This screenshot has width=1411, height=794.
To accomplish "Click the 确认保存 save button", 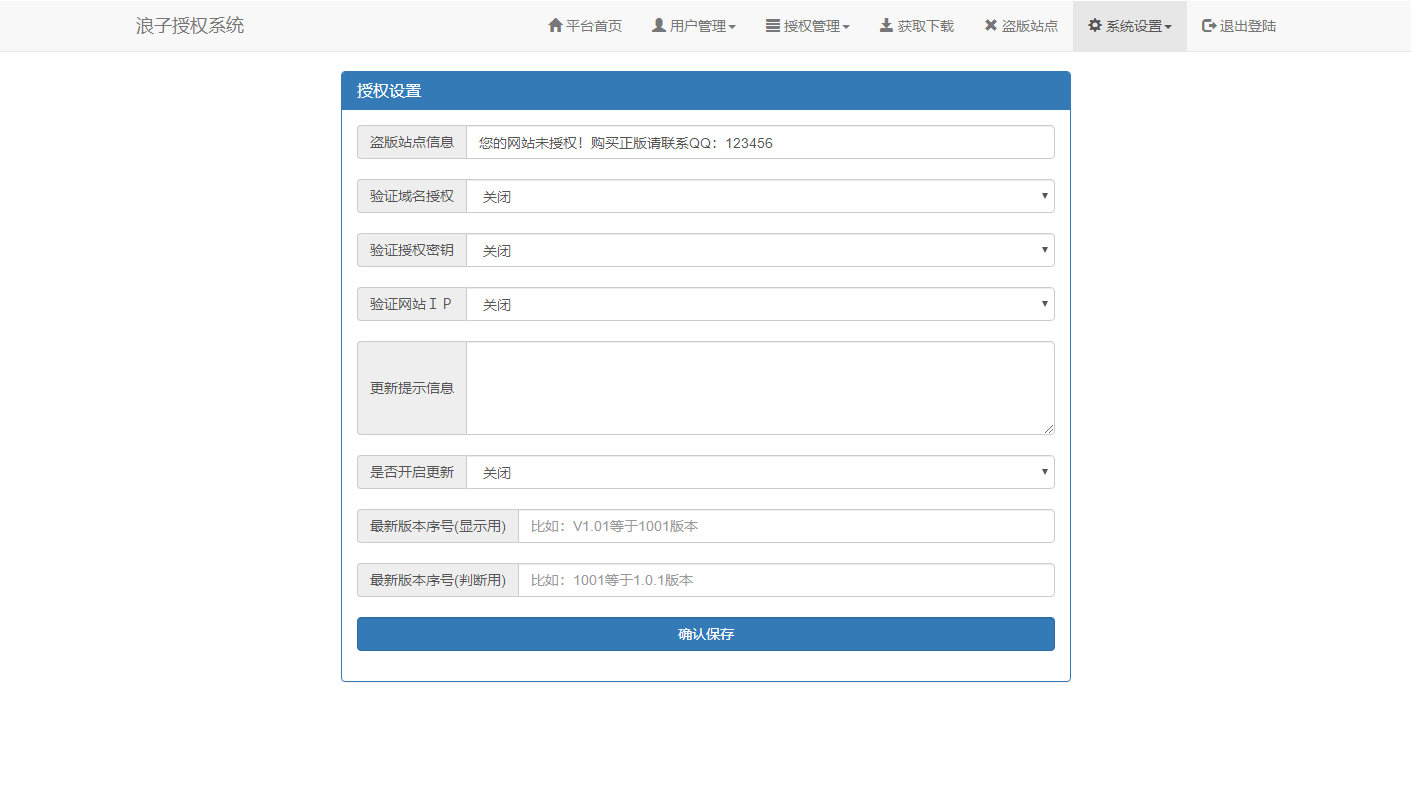I will [x=705, y=634].
